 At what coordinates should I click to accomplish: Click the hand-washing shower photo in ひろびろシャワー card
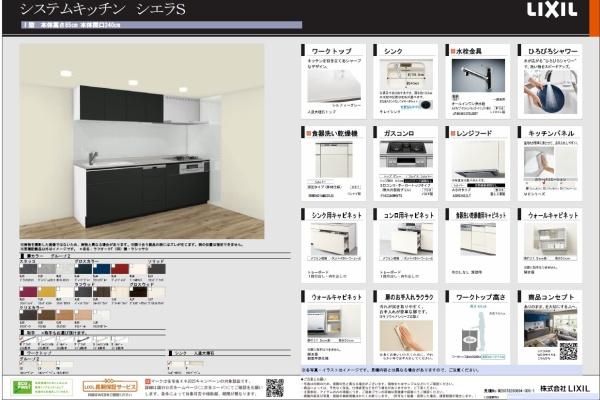pos(550,92)
